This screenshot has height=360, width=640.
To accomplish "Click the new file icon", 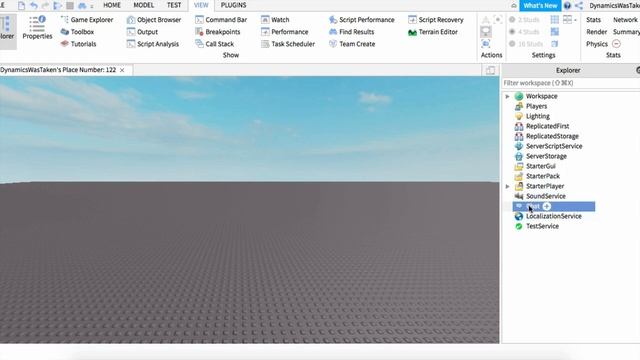I will click(21, 6).
